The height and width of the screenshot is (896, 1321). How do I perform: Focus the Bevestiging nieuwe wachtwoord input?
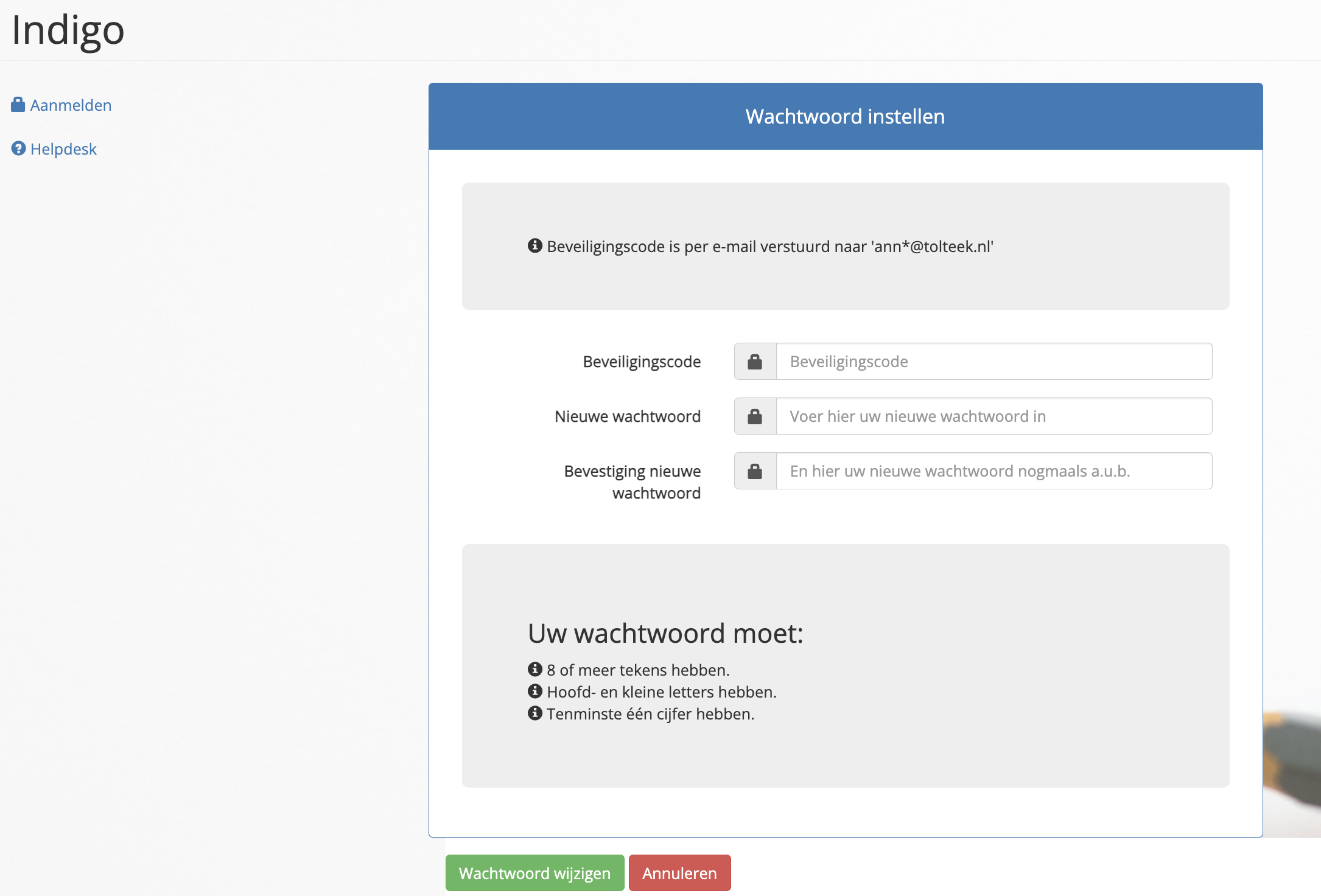click(x=993, y=471)
